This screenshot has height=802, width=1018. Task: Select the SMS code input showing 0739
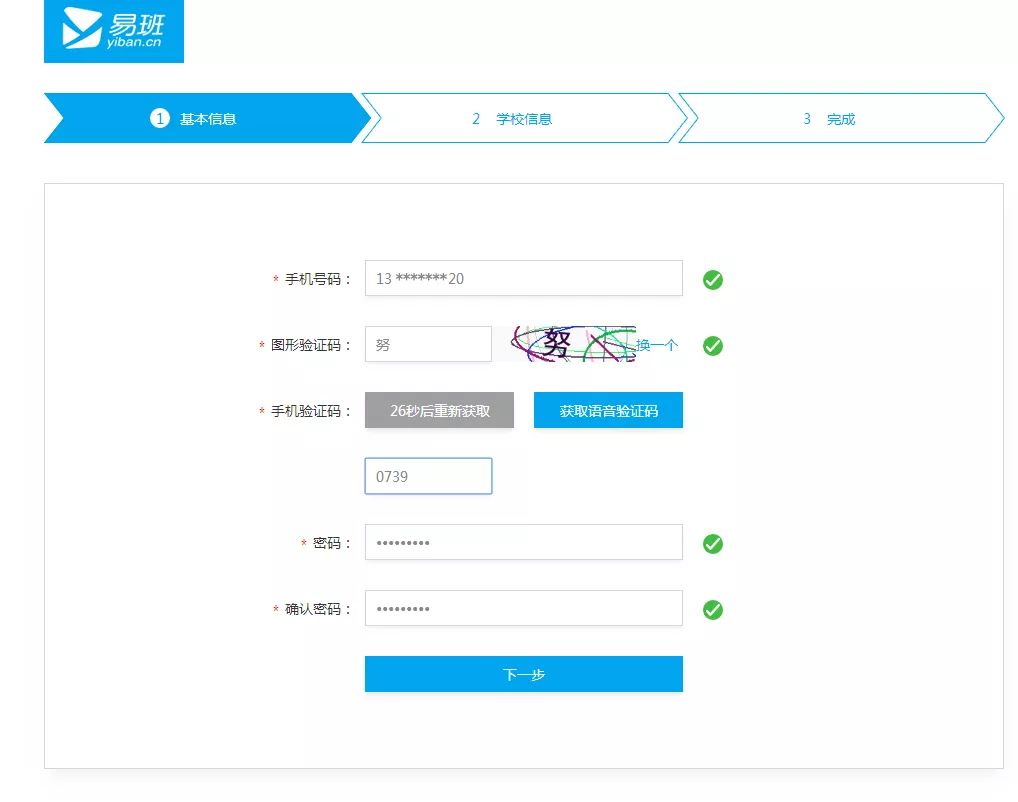coord(428,476)
